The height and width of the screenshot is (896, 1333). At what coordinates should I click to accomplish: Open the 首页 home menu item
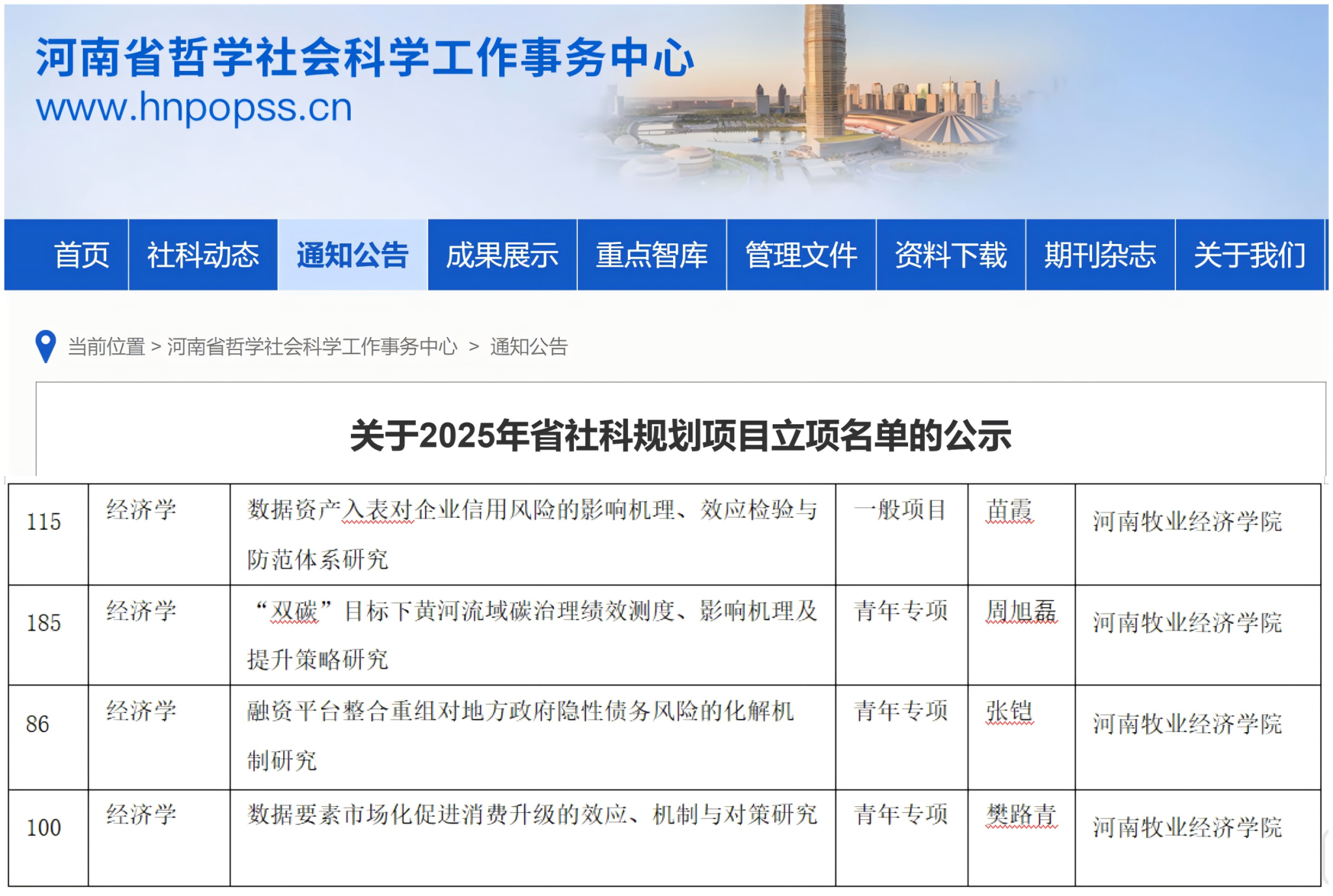[81, 254]
